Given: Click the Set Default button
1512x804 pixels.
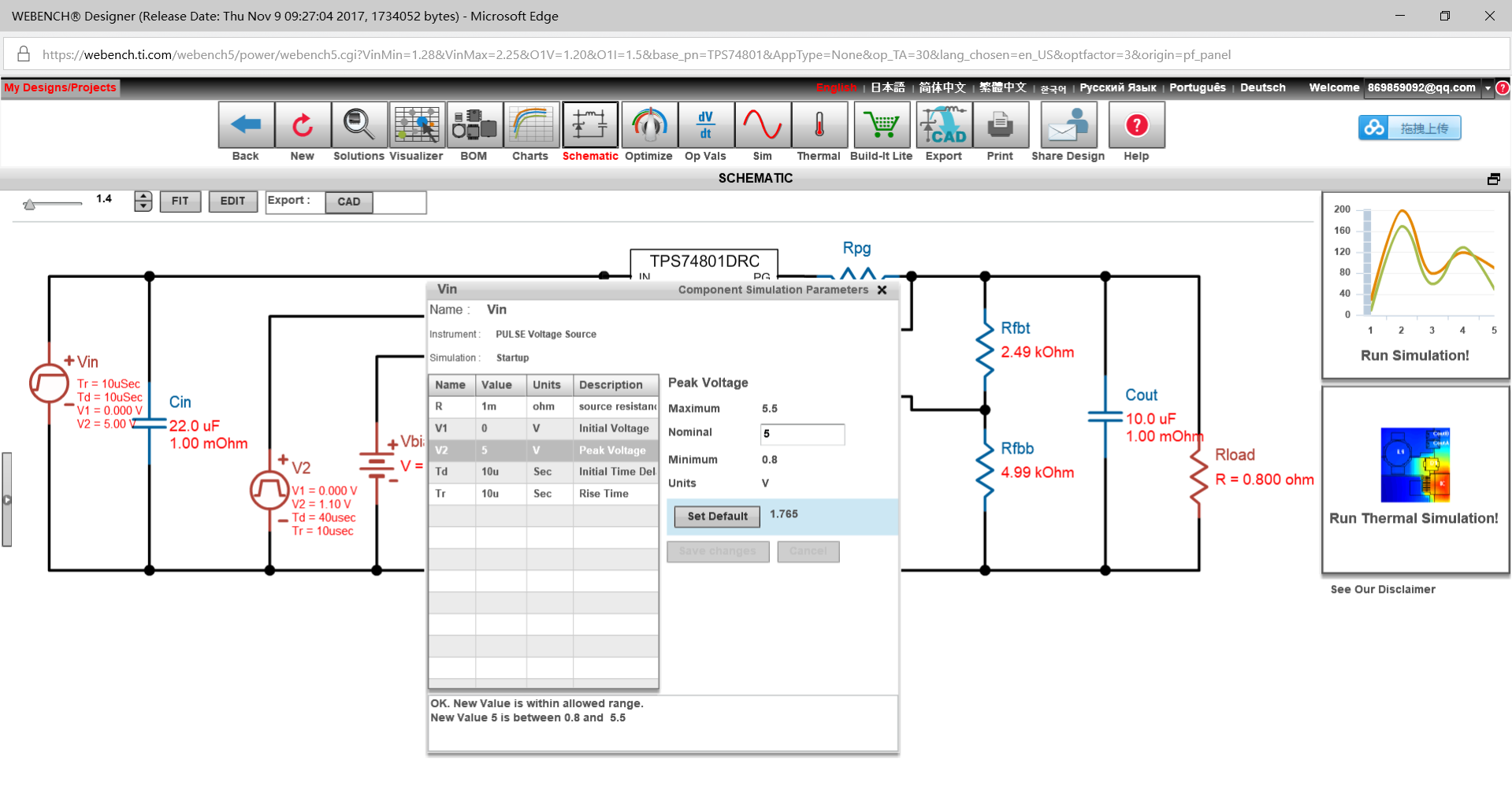Looking at the screenshot, I should (718, 517).
